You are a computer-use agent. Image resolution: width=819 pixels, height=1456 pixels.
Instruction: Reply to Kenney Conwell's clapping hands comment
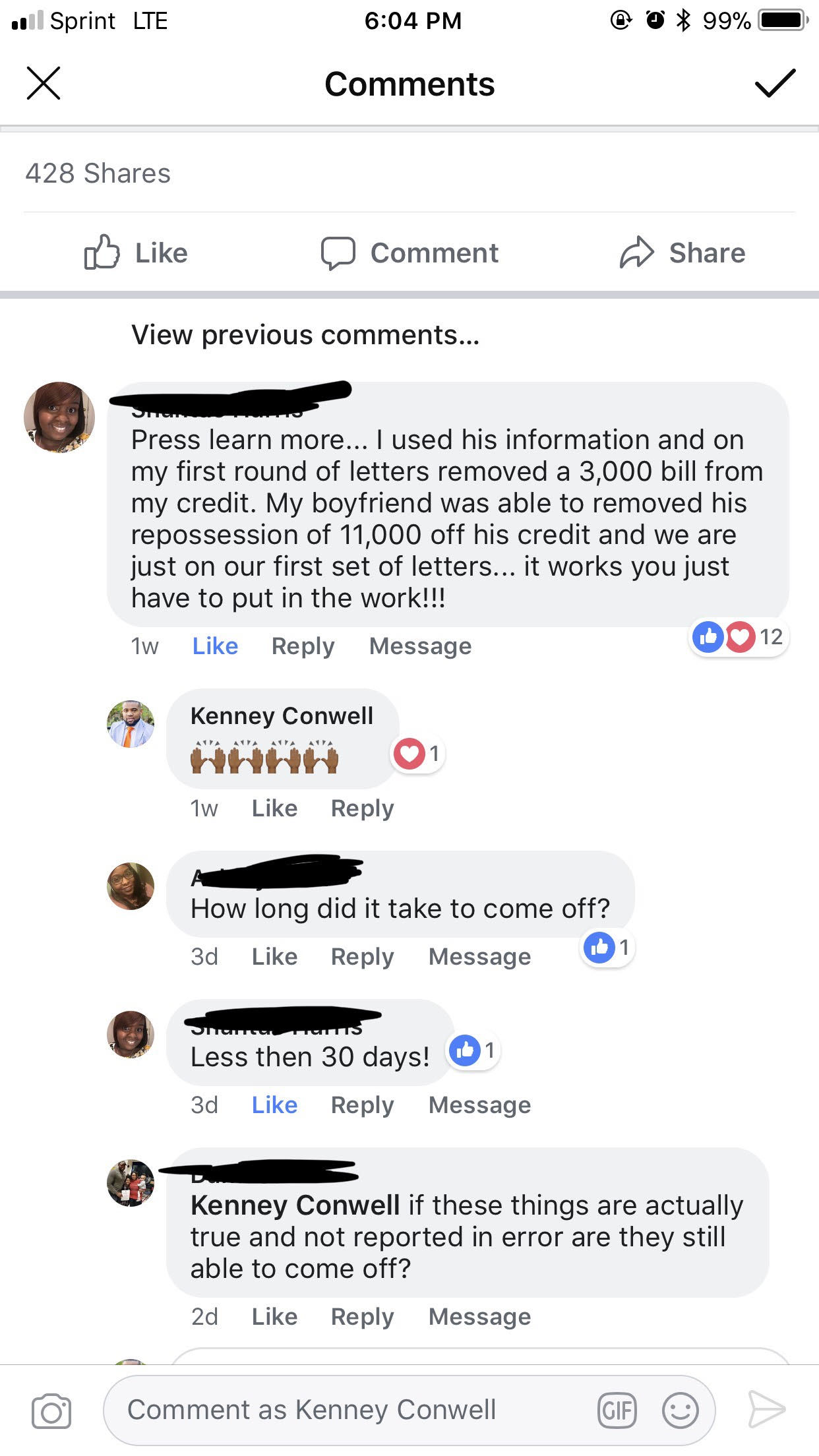362,808
